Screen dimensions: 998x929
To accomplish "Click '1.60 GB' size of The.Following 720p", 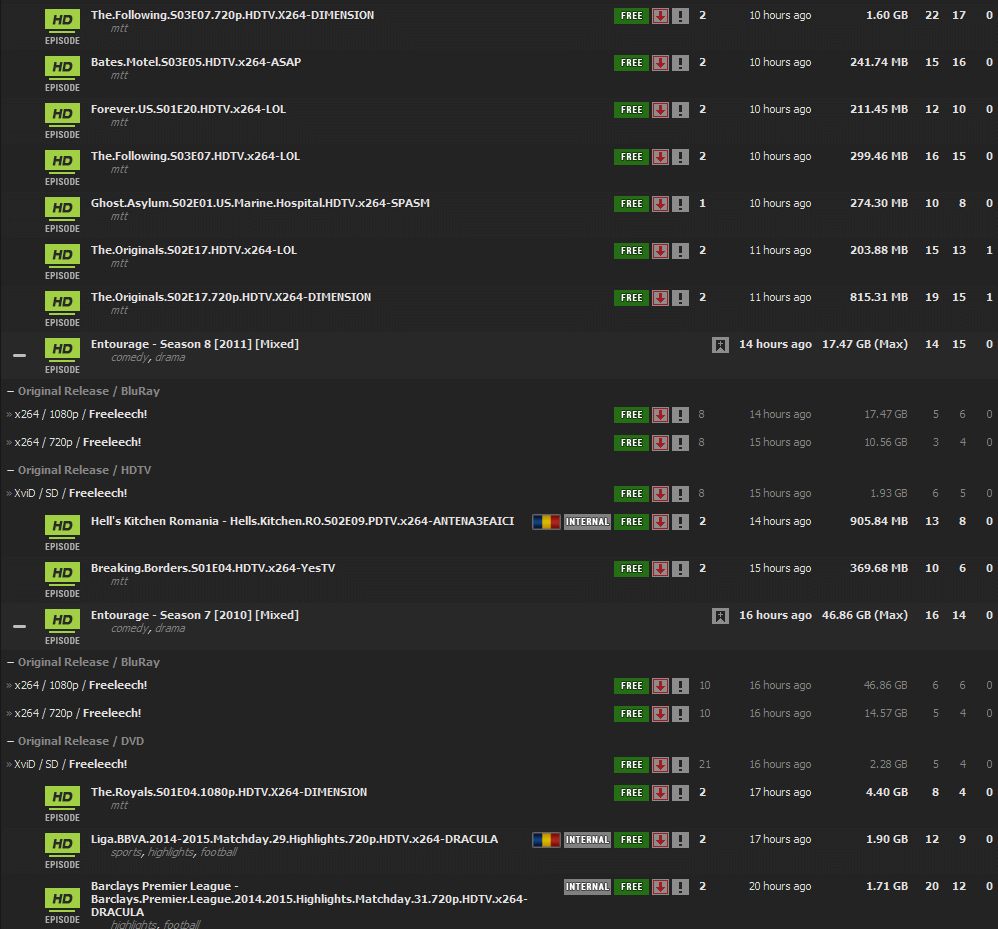I will [x=887, y=15].
